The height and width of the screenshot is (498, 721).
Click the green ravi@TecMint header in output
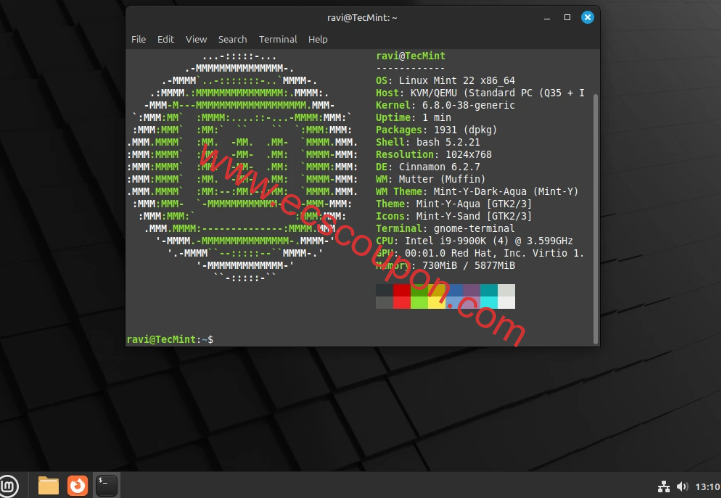pyautogui.click(x=410, y=56)
